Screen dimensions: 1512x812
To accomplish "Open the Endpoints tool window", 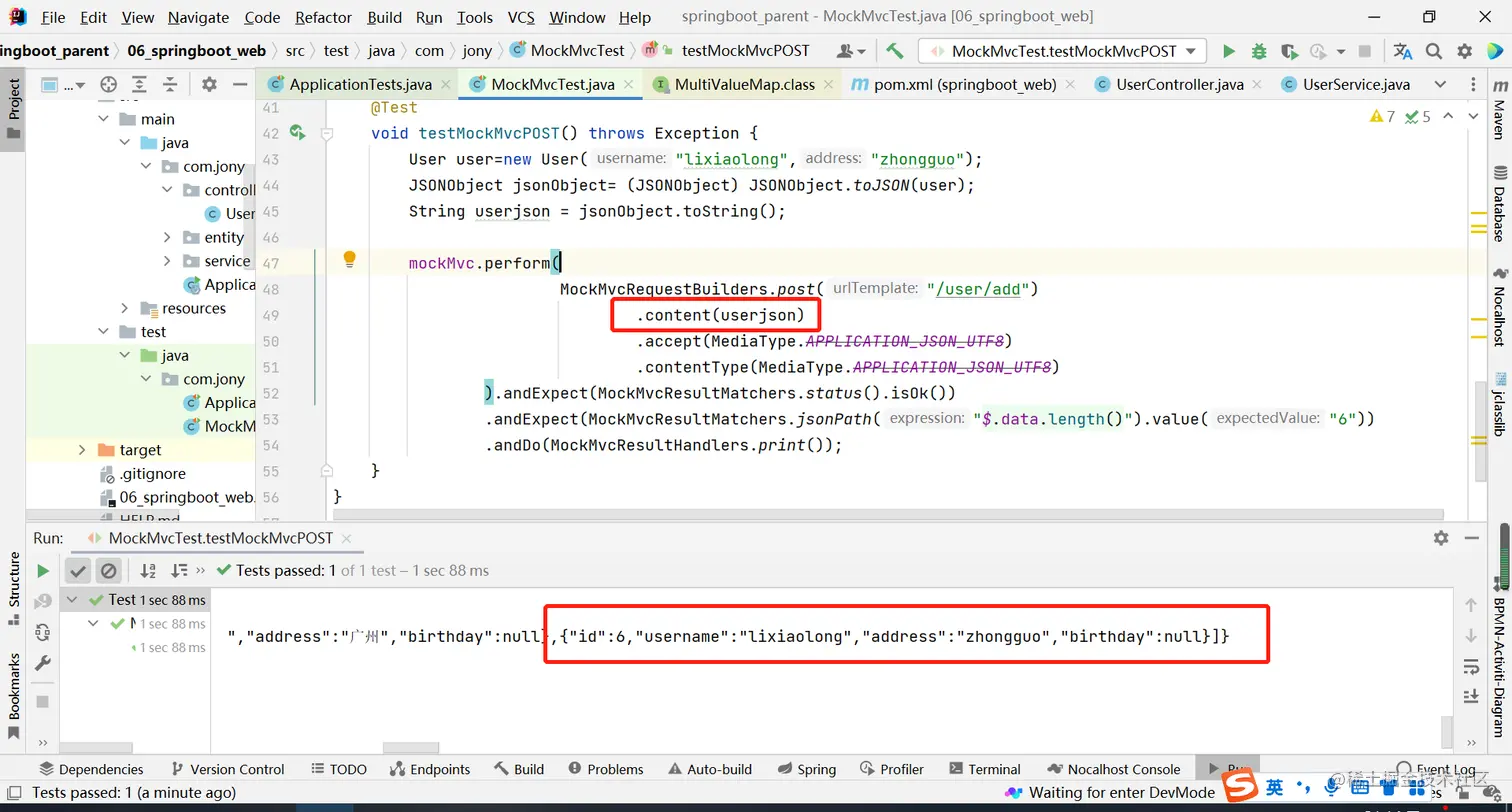I will [430, 769].
